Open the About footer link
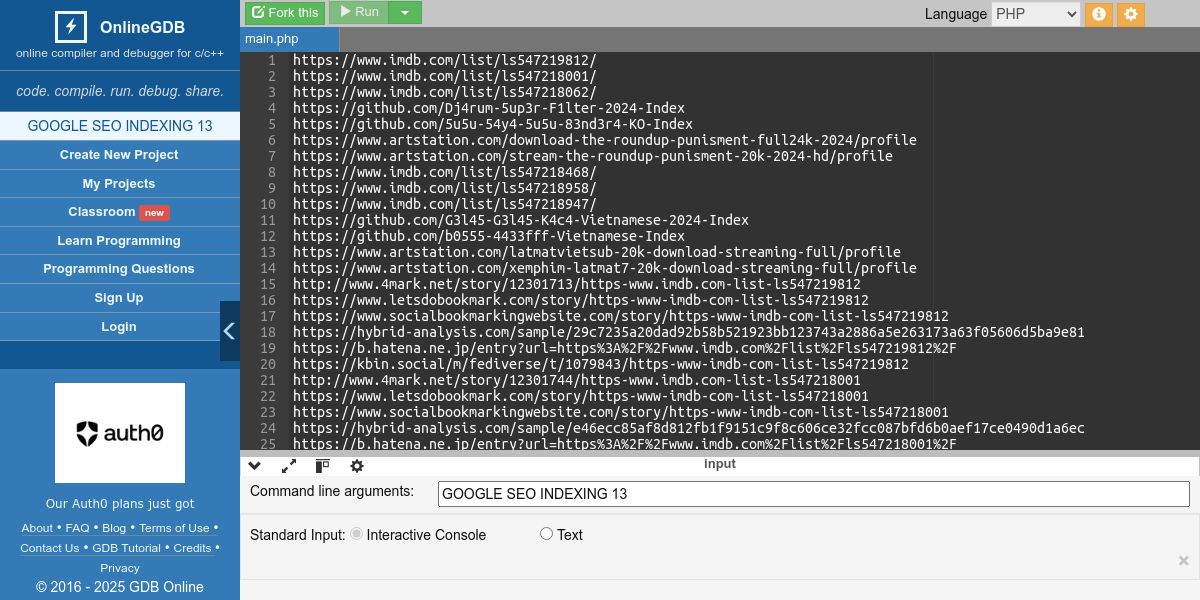The height and width of the screenshot is (600, 1200). point(37,528)
